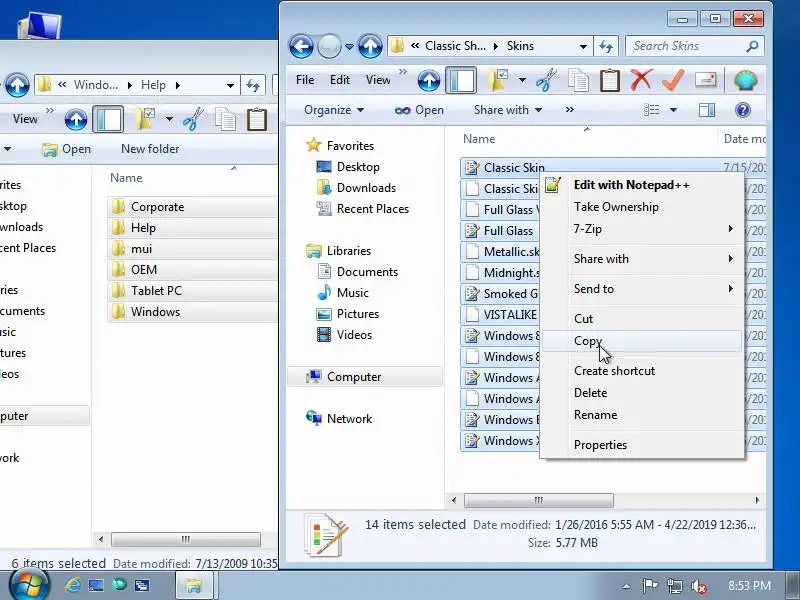Click scissors Cut icon in Help window
800x600 pixels.
193,119
